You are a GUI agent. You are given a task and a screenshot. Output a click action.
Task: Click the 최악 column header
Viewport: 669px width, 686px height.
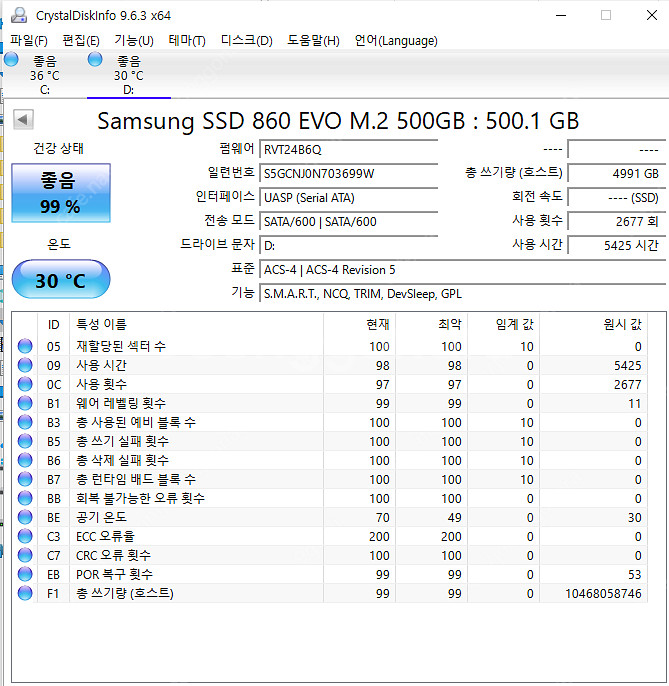click(x=431, y=324)
